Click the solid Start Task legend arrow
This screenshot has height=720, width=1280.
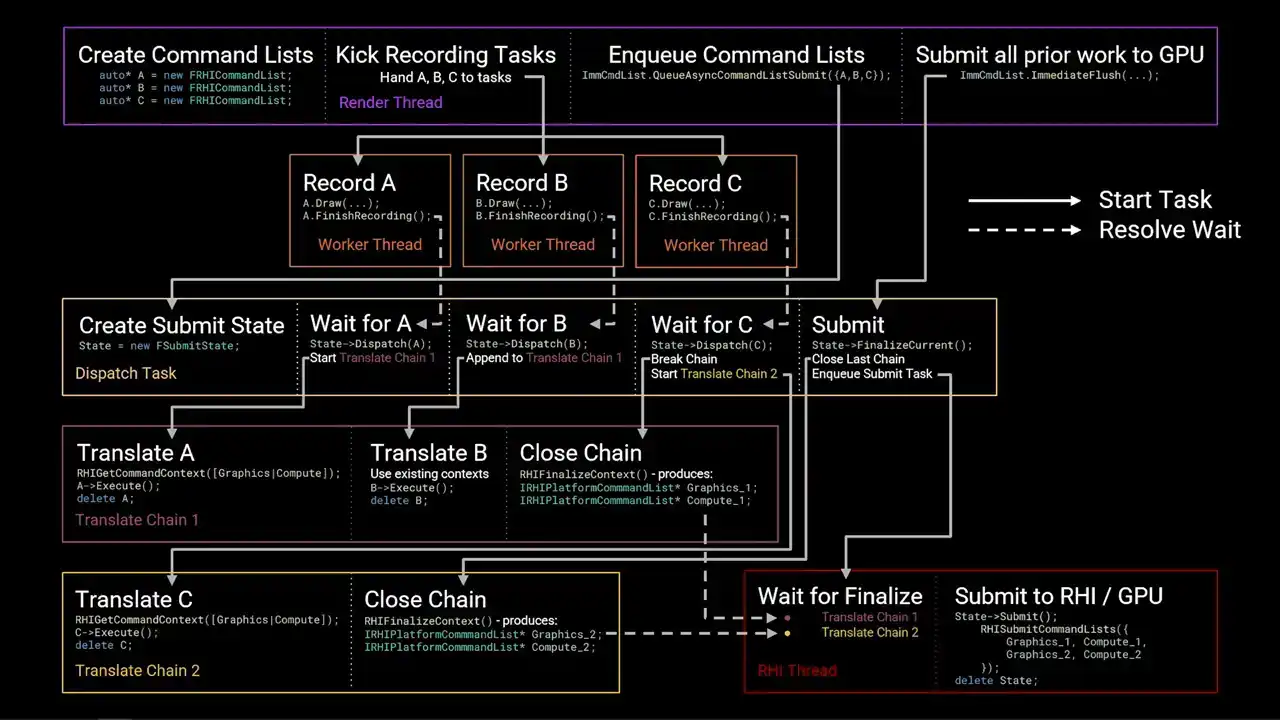pyautogui.click(x=1024, y=201)
